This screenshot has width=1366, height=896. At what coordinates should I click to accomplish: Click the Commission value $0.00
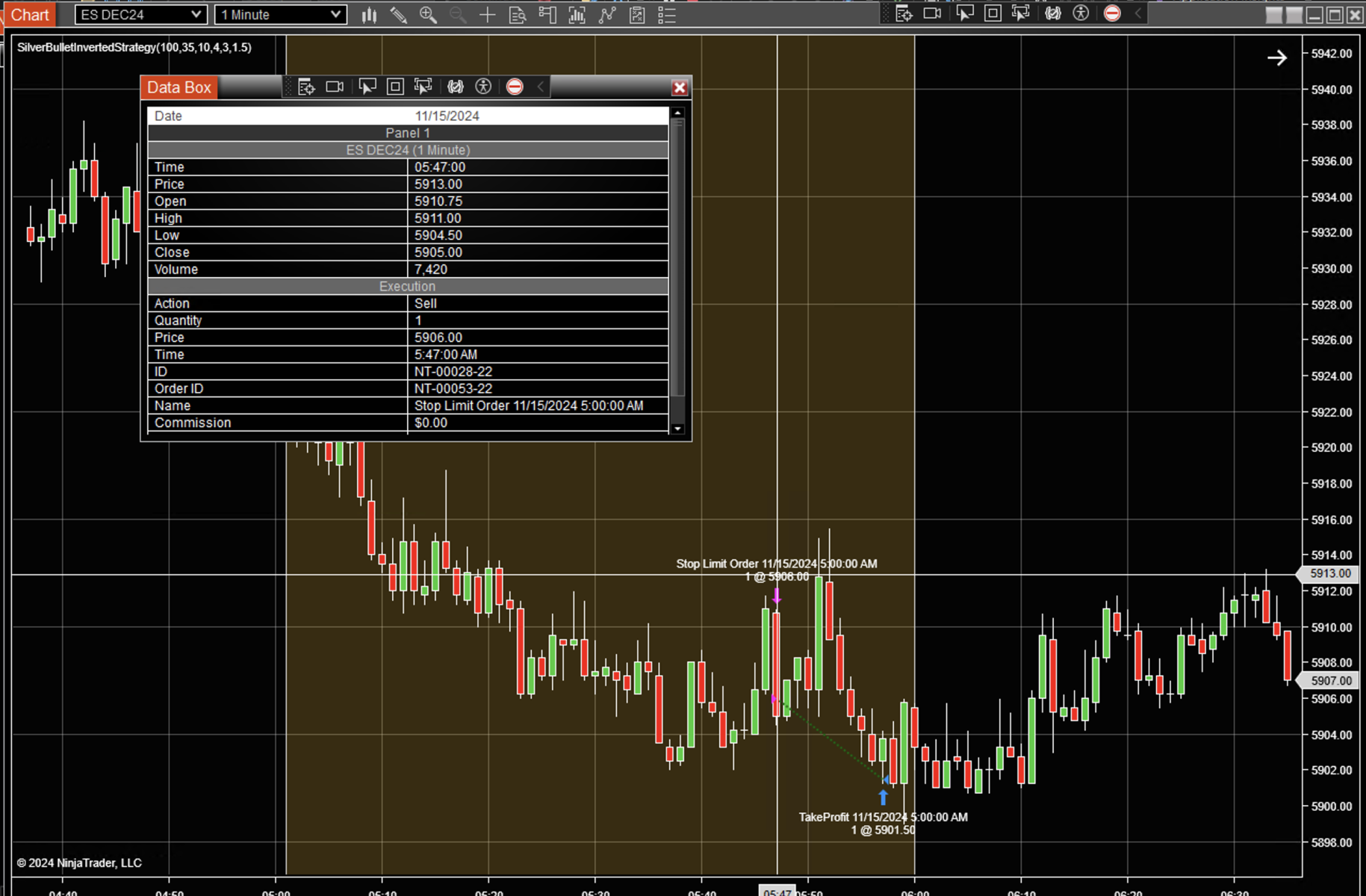pyautogui.click(x=431, y=423)
